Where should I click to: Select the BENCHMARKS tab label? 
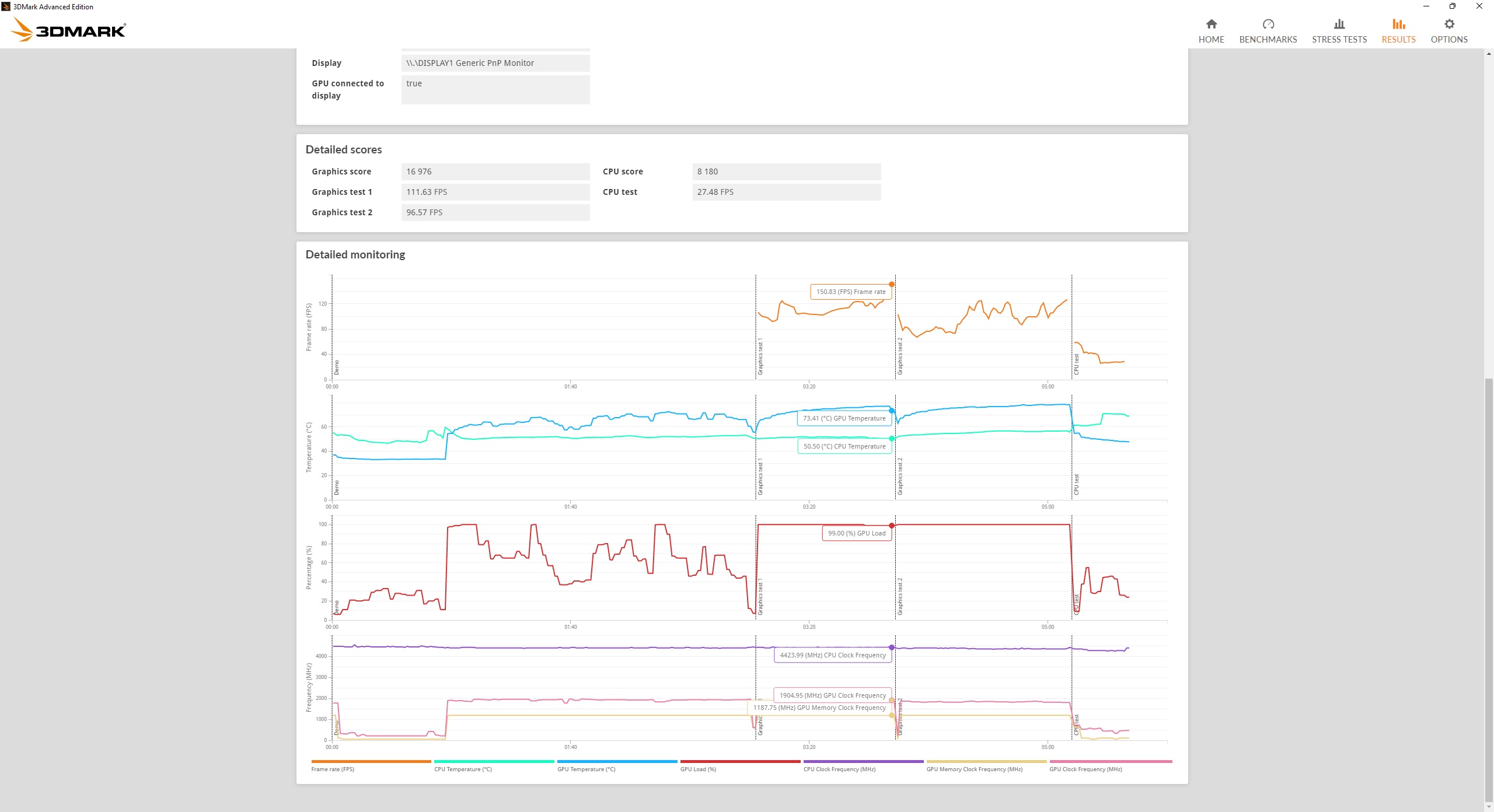[1268, 40]
